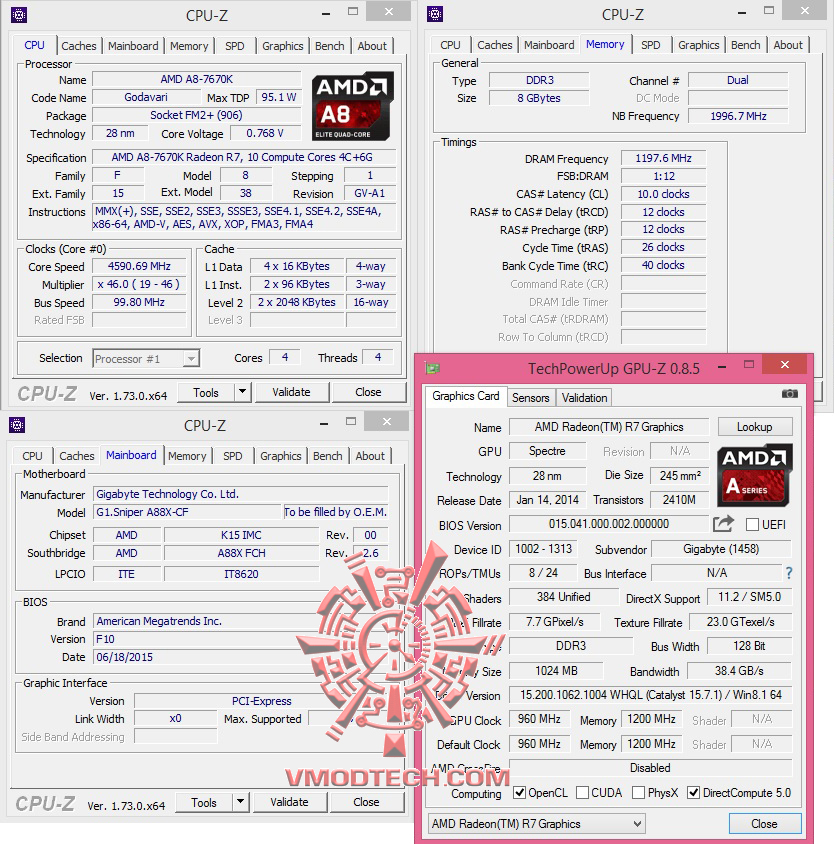
Task: Click the Channel # value Dual
Action: tap(738, 80)
